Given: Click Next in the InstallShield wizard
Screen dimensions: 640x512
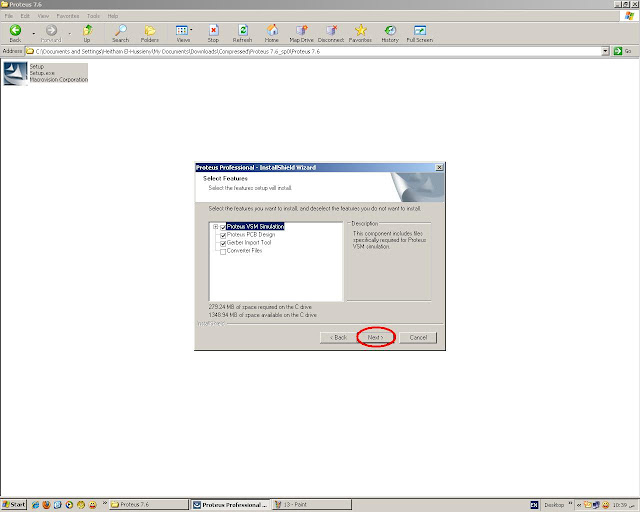Looking at the screenshot, I should (376, 337).
